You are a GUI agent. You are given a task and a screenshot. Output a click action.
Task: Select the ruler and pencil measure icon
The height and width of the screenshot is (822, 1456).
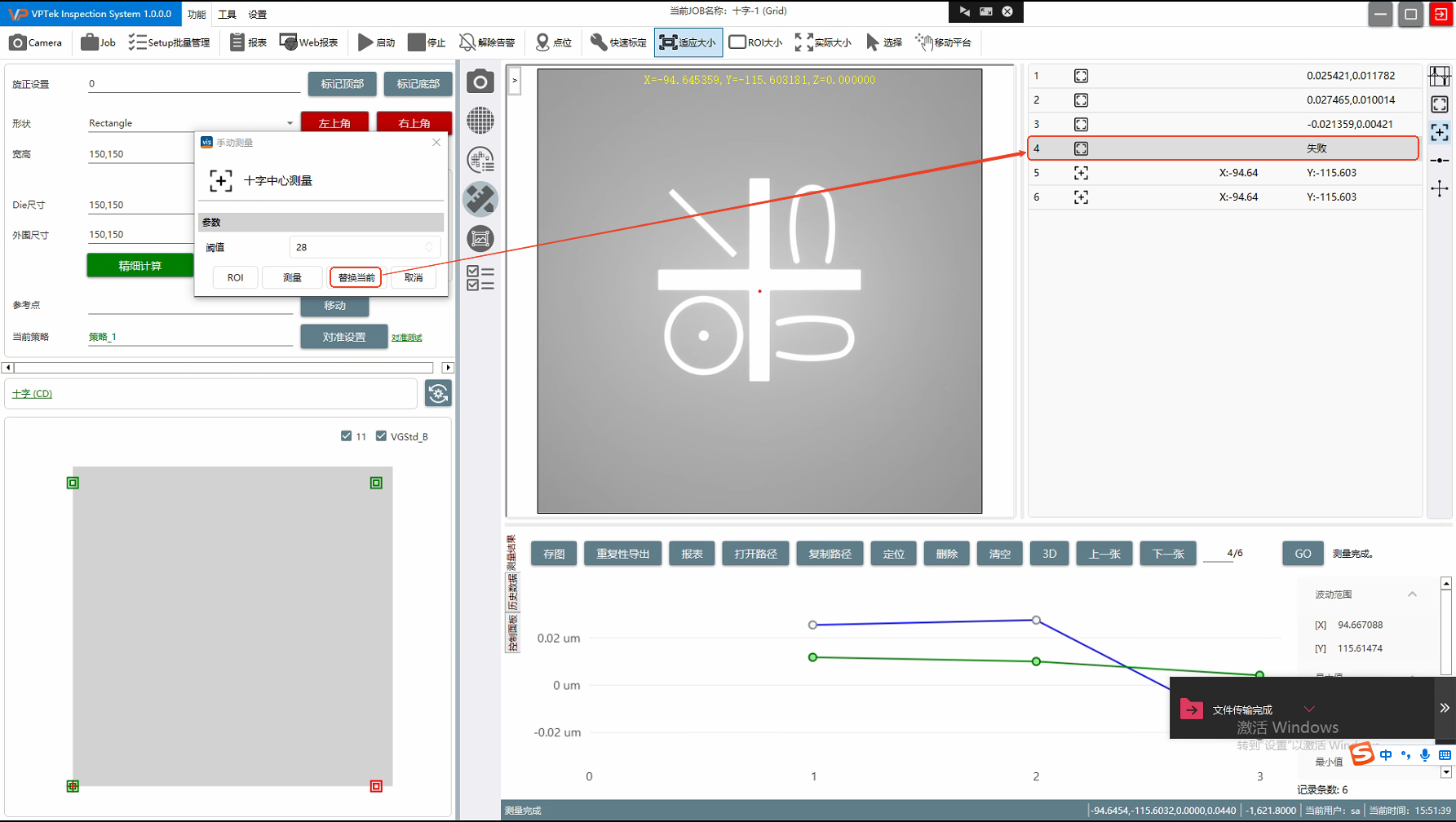pyautogui.click(x=480, y=199)
